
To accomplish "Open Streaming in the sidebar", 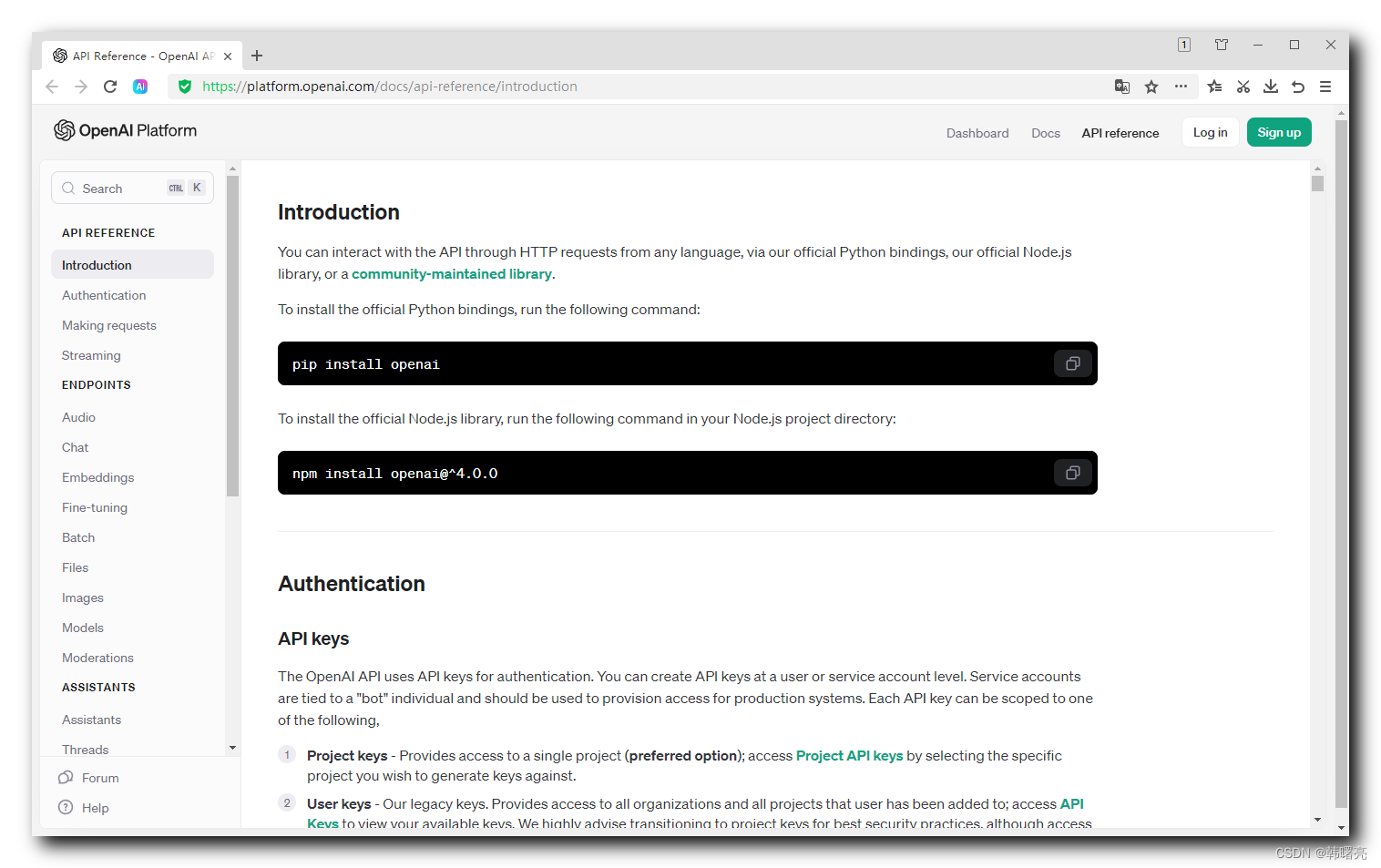I will (x=91, y=355).
